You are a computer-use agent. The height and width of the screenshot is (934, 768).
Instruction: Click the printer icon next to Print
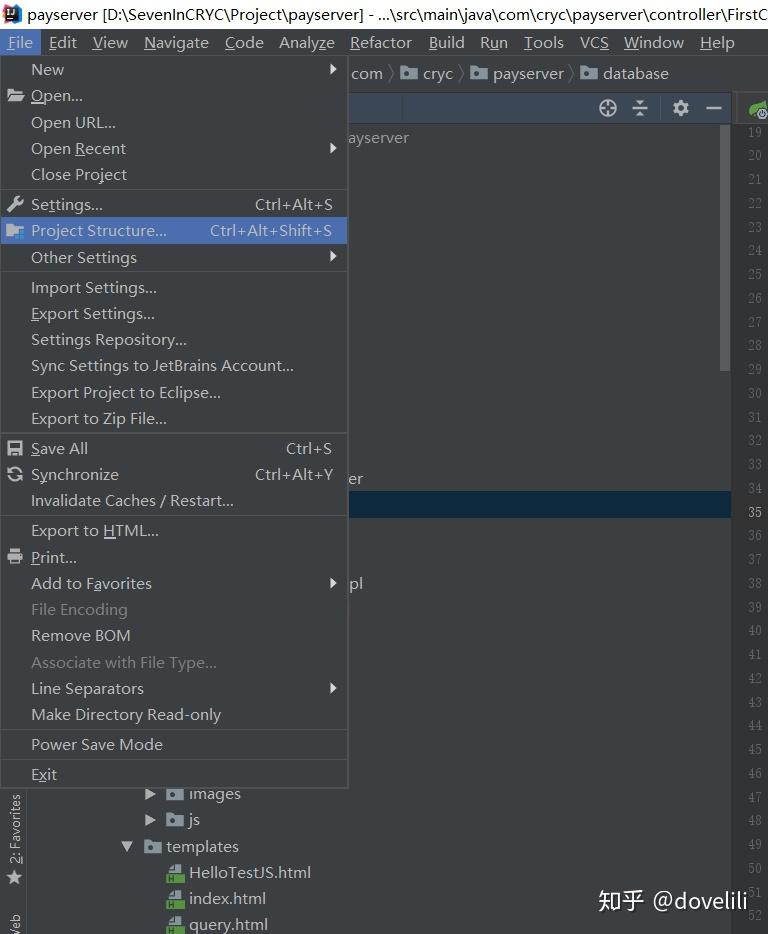(x=14, y=557)
